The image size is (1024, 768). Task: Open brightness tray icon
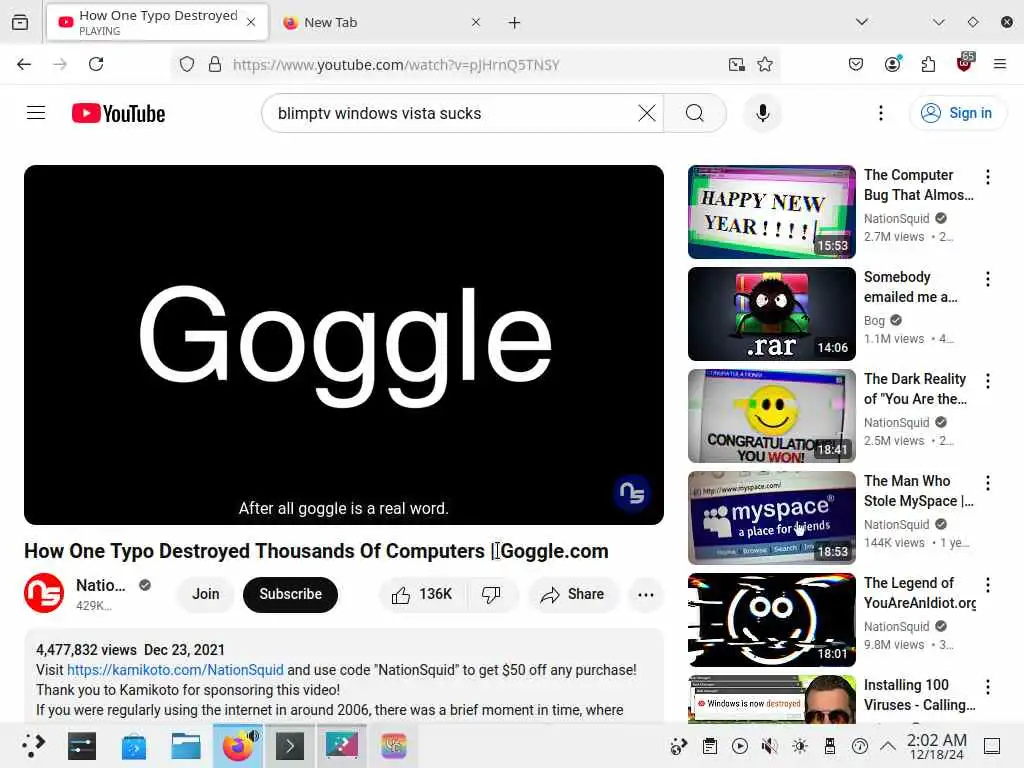click(x=799, y=745)
